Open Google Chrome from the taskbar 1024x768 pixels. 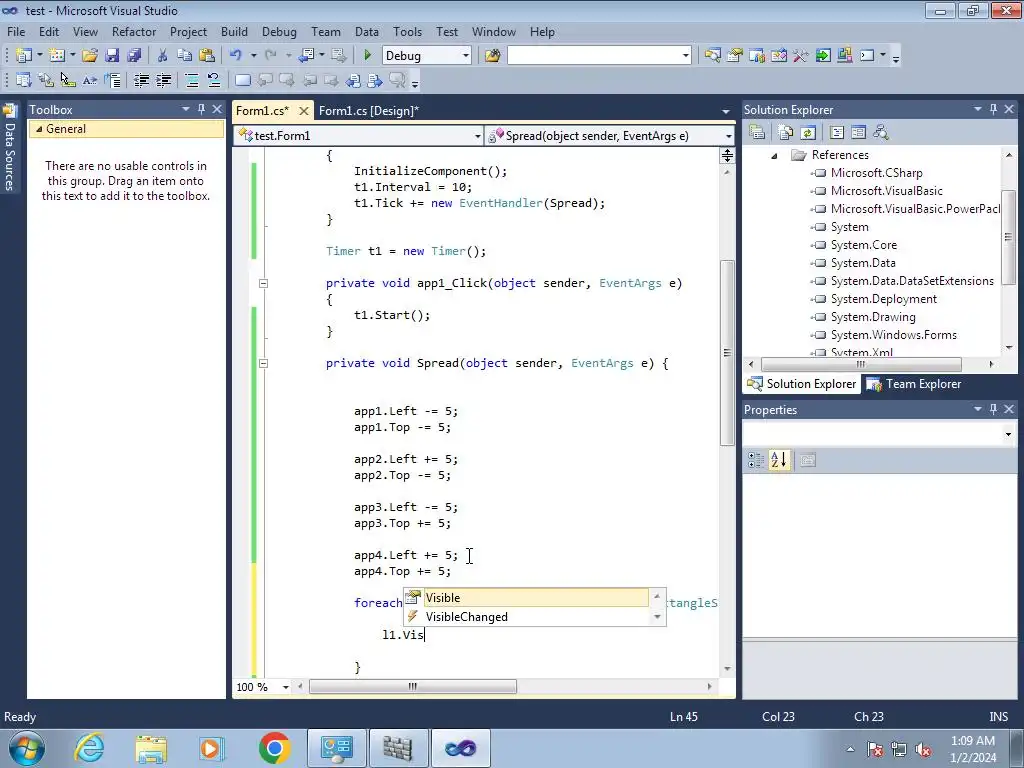pyautogui.click(x=274, y=748)
